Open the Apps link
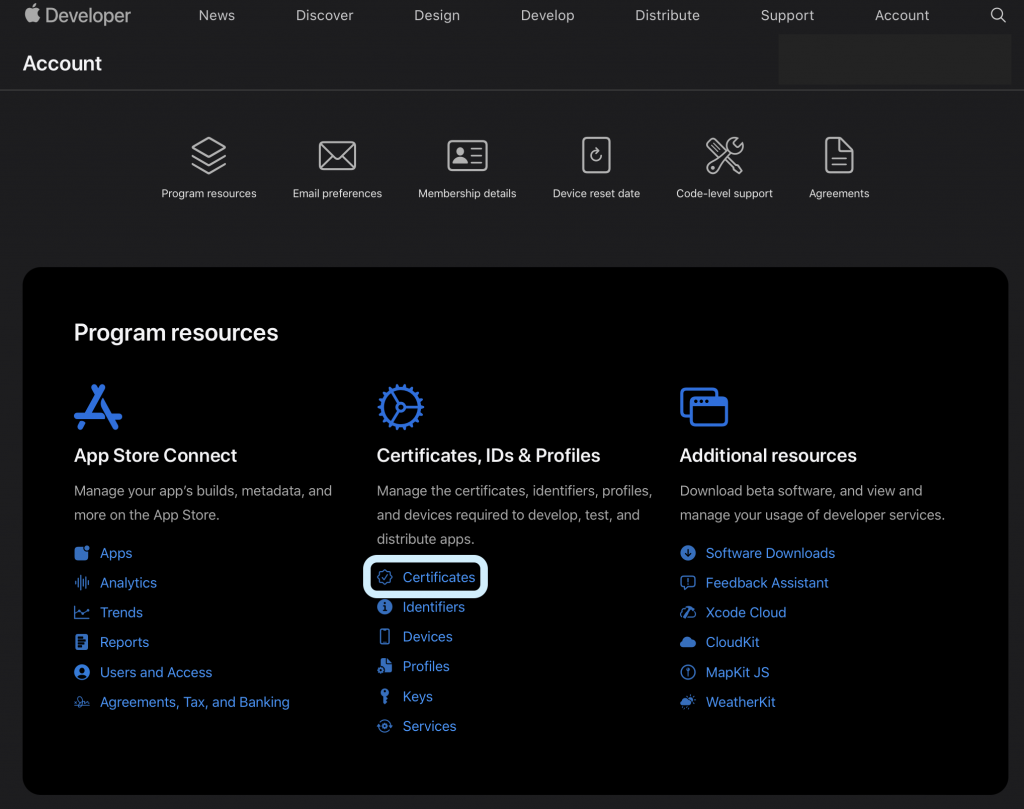Image resolution: width=1024 pixels, height=809 pixels. point(116,553)
